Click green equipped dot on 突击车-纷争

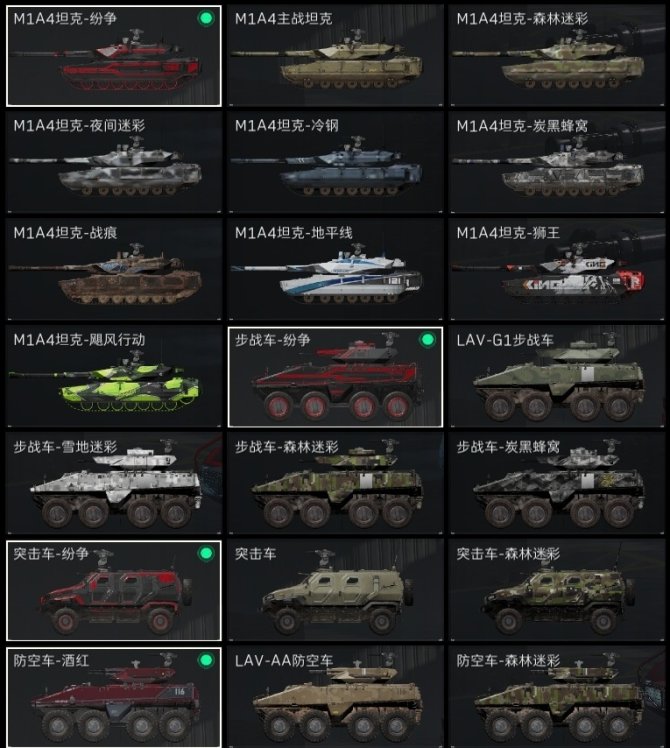(x=206, y=553)
